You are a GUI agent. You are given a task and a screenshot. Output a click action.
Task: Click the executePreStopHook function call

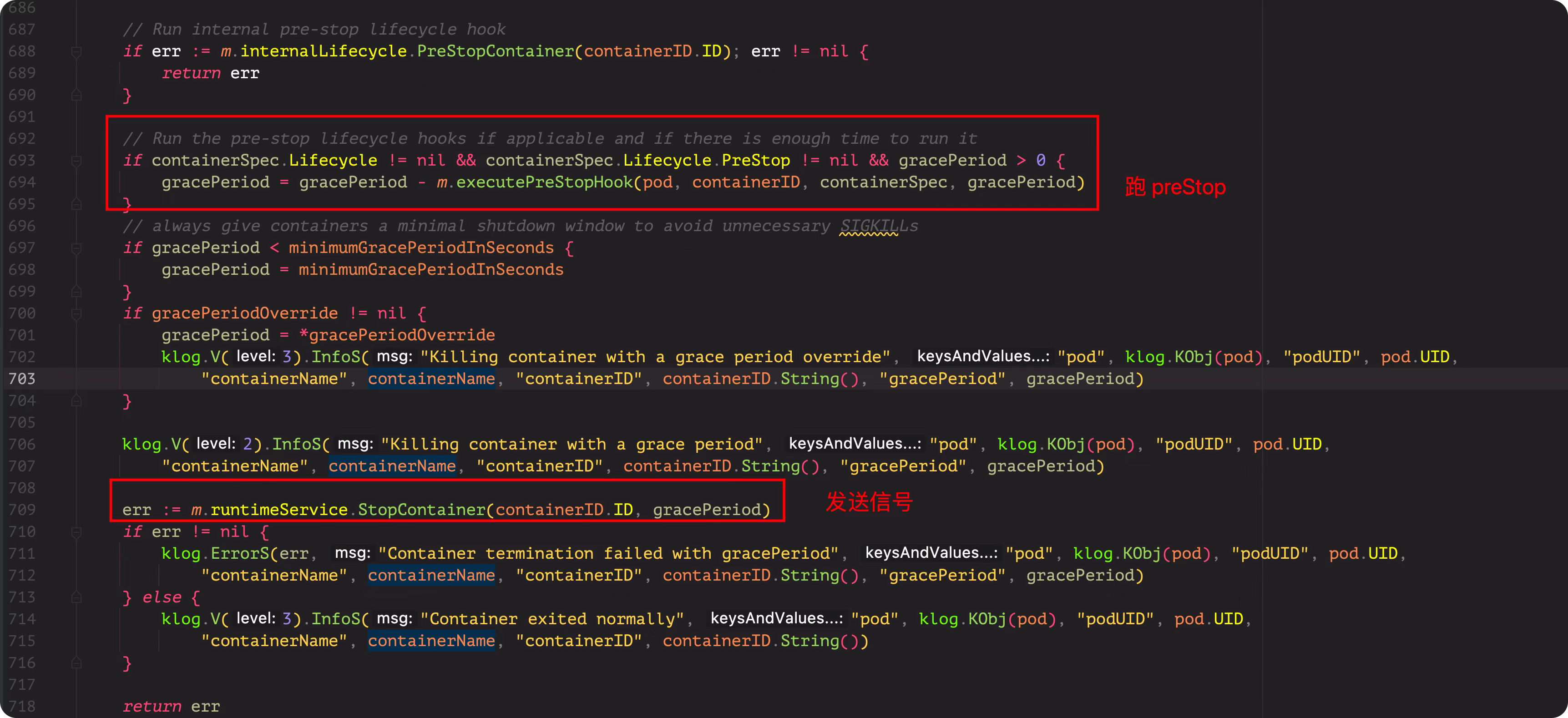pyautogui.click(x=544, y=182)
